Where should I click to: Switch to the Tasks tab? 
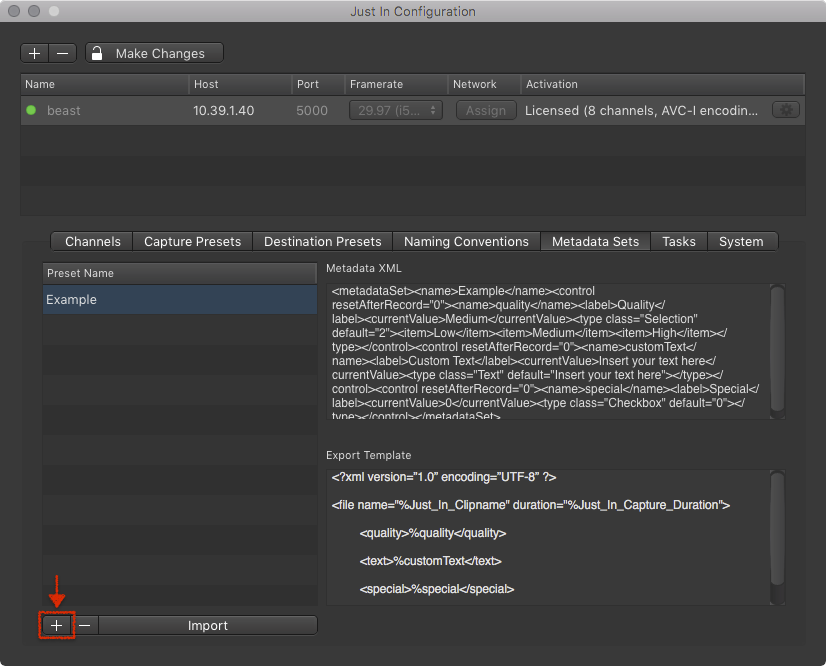pyautogui.click(x=678, y=241)
